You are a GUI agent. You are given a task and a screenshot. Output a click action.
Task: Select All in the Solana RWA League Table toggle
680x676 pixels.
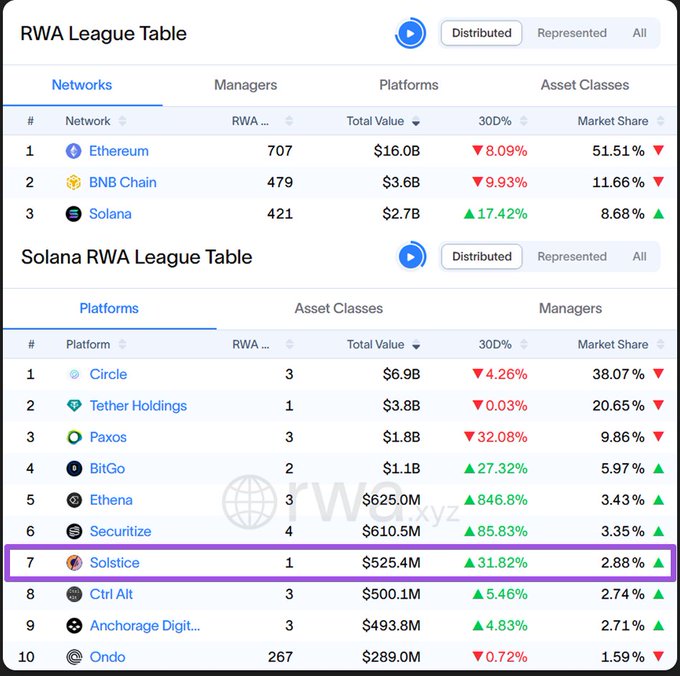639,256
